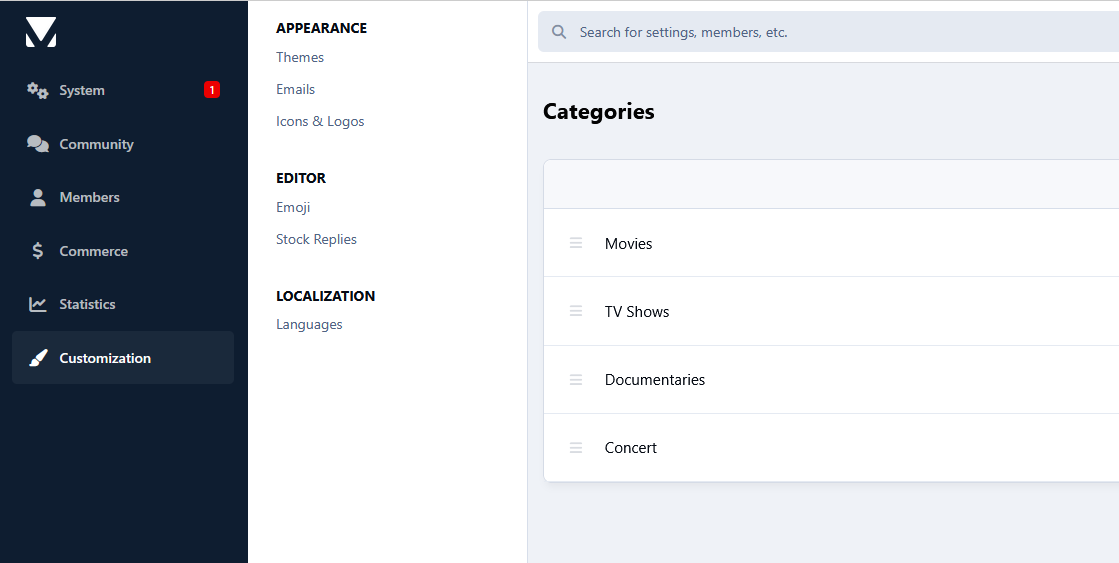Open Emoji editor settings
1119x563 pixels.
pos(293,207)
